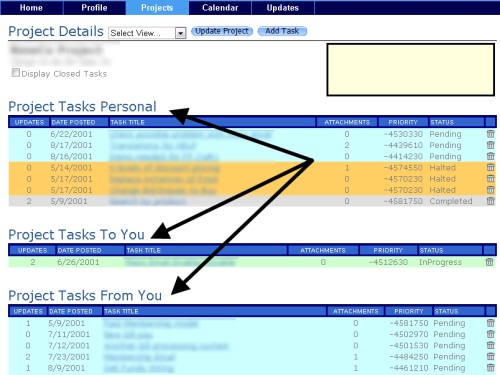Click Attachments header in Project Tasks To You
500x375 pixels.
coord(323,250)
